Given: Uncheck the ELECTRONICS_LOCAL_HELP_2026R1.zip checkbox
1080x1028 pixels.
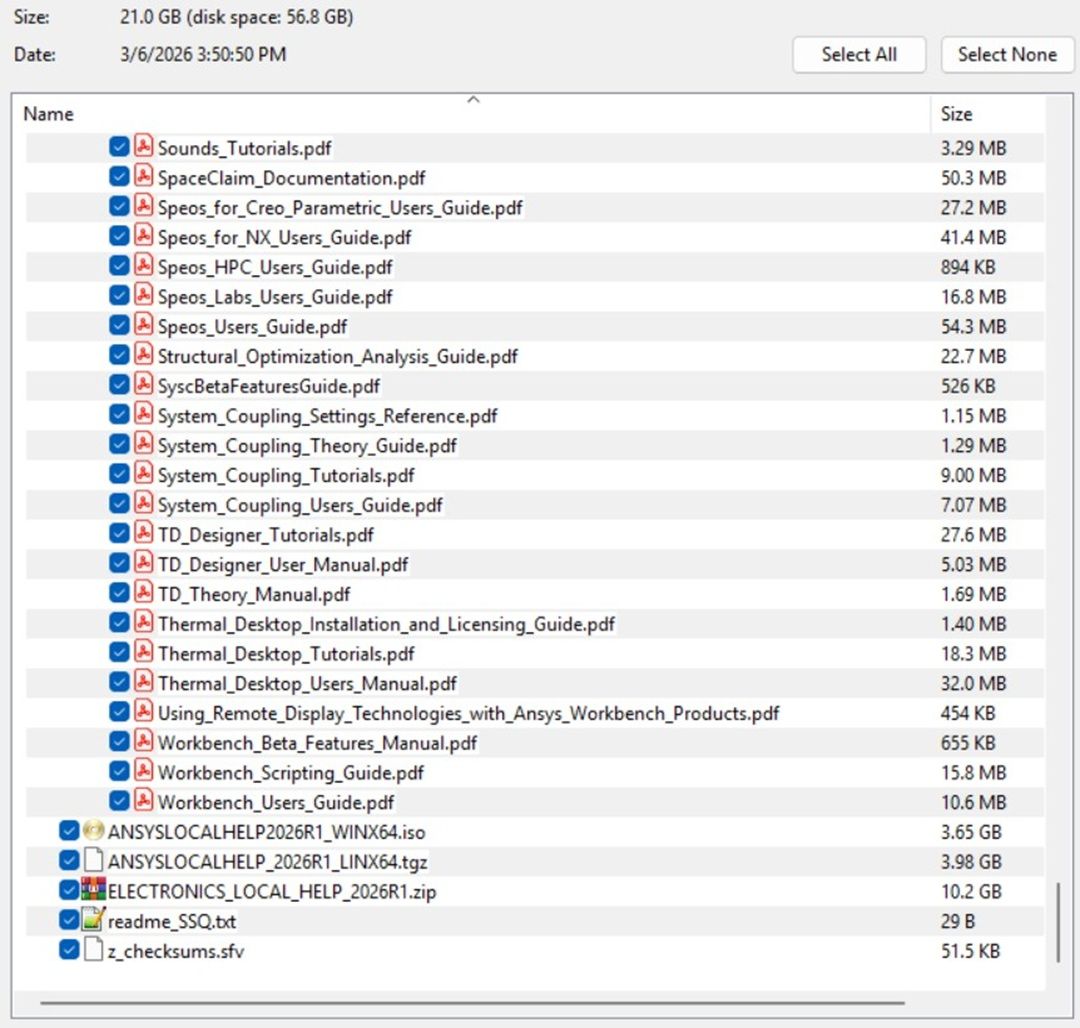Looking at the screenshot, I should (x=69, y=890).
